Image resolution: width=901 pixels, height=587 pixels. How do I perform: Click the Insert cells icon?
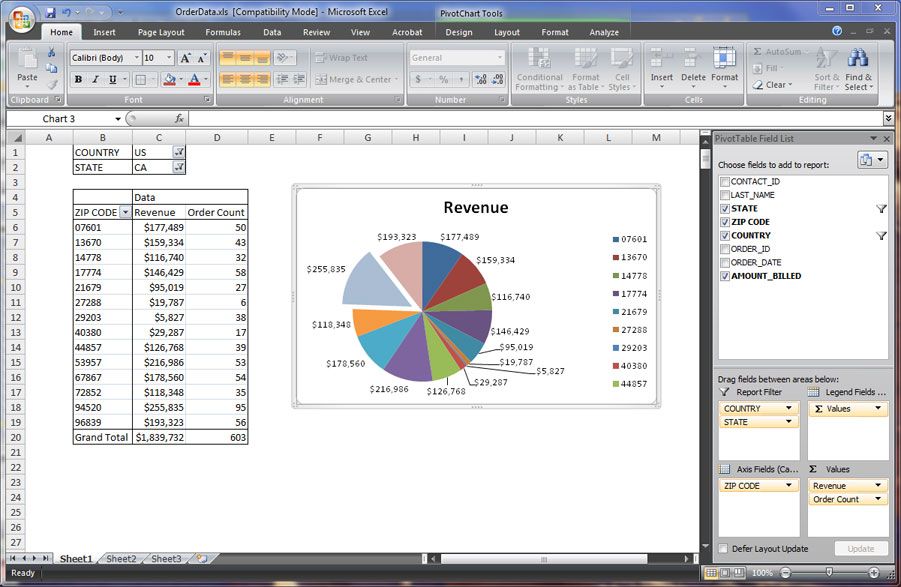[661, 58]
